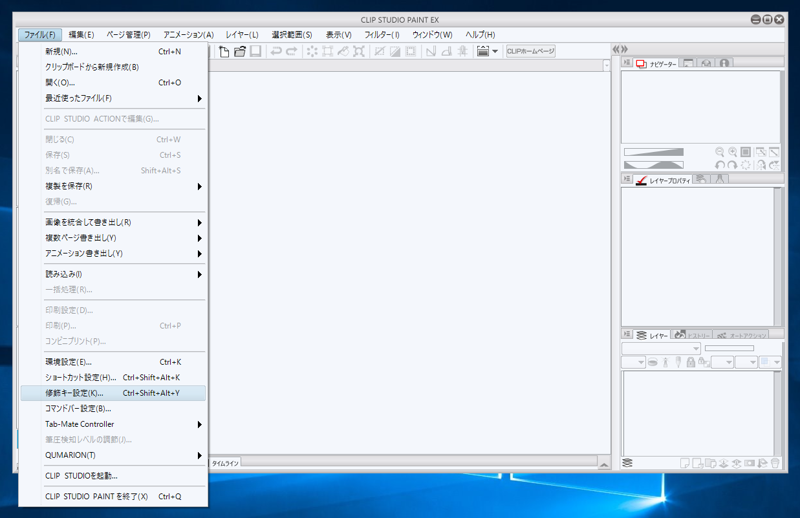
Task: Click the Show selection border toolbar icon
Action: [x=411, y=51]
